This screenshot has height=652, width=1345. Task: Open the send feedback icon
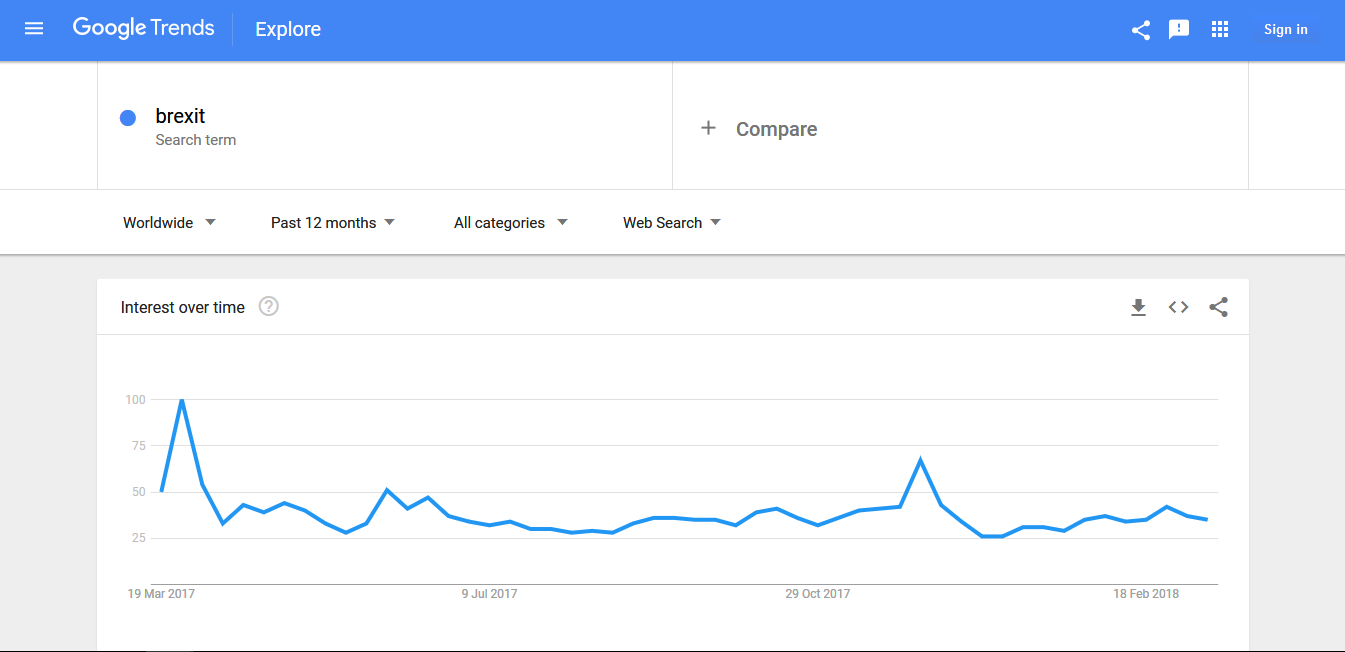1179,30
